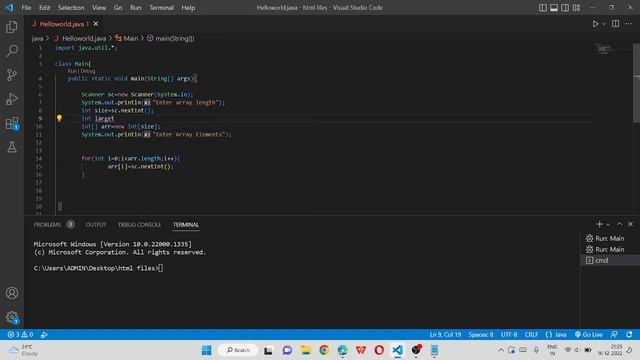The image size is (640, 360).
Task: Close the bottom panel
Action: coord(631,224)
